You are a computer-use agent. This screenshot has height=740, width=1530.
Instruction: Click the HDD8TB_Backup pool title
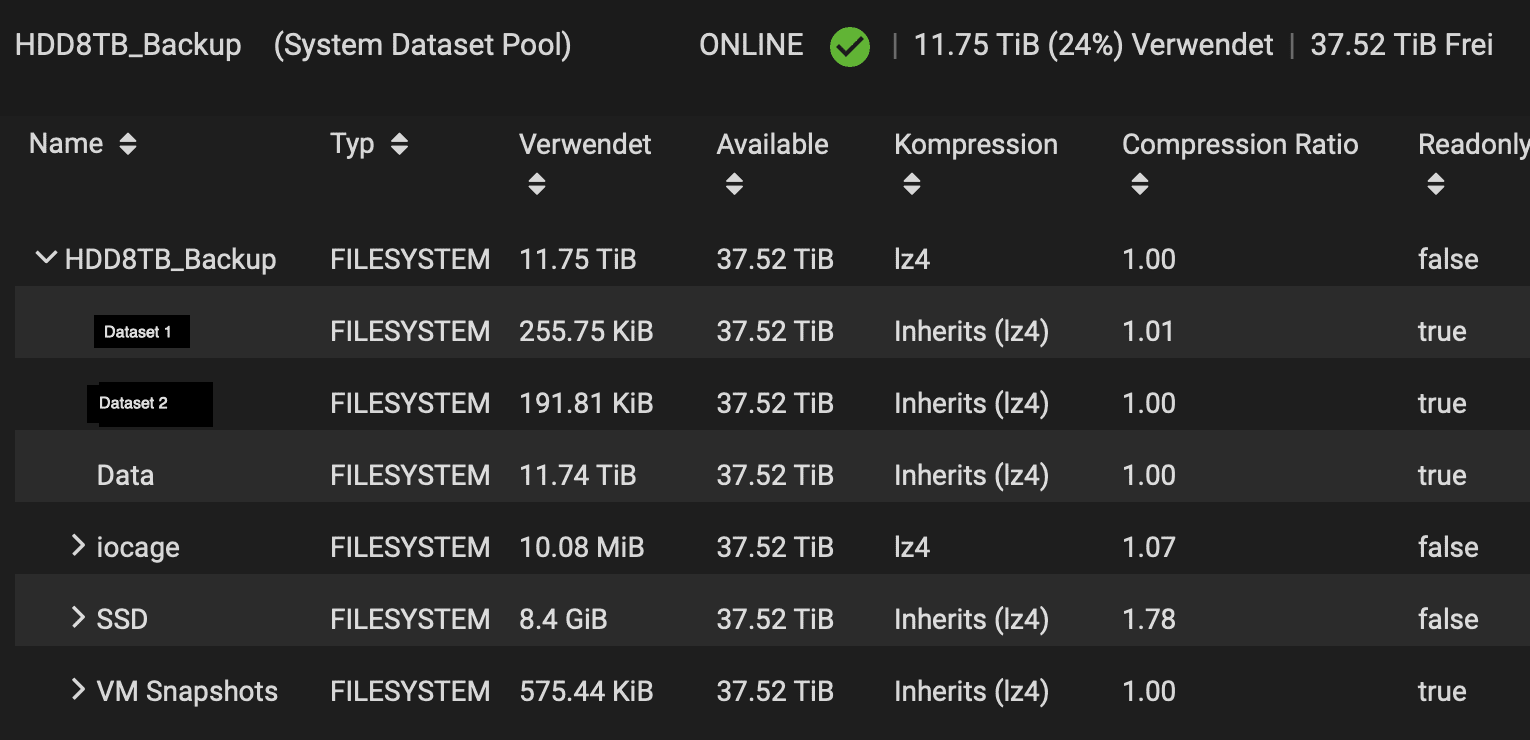pyautogui.click(x=128, y=46)
